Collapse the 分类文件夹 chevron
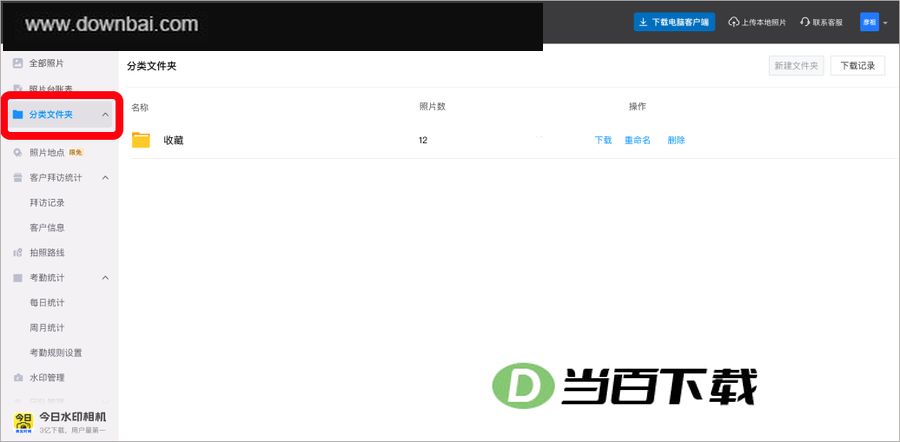Screen dimensions: 900x442 pos(105,115)
